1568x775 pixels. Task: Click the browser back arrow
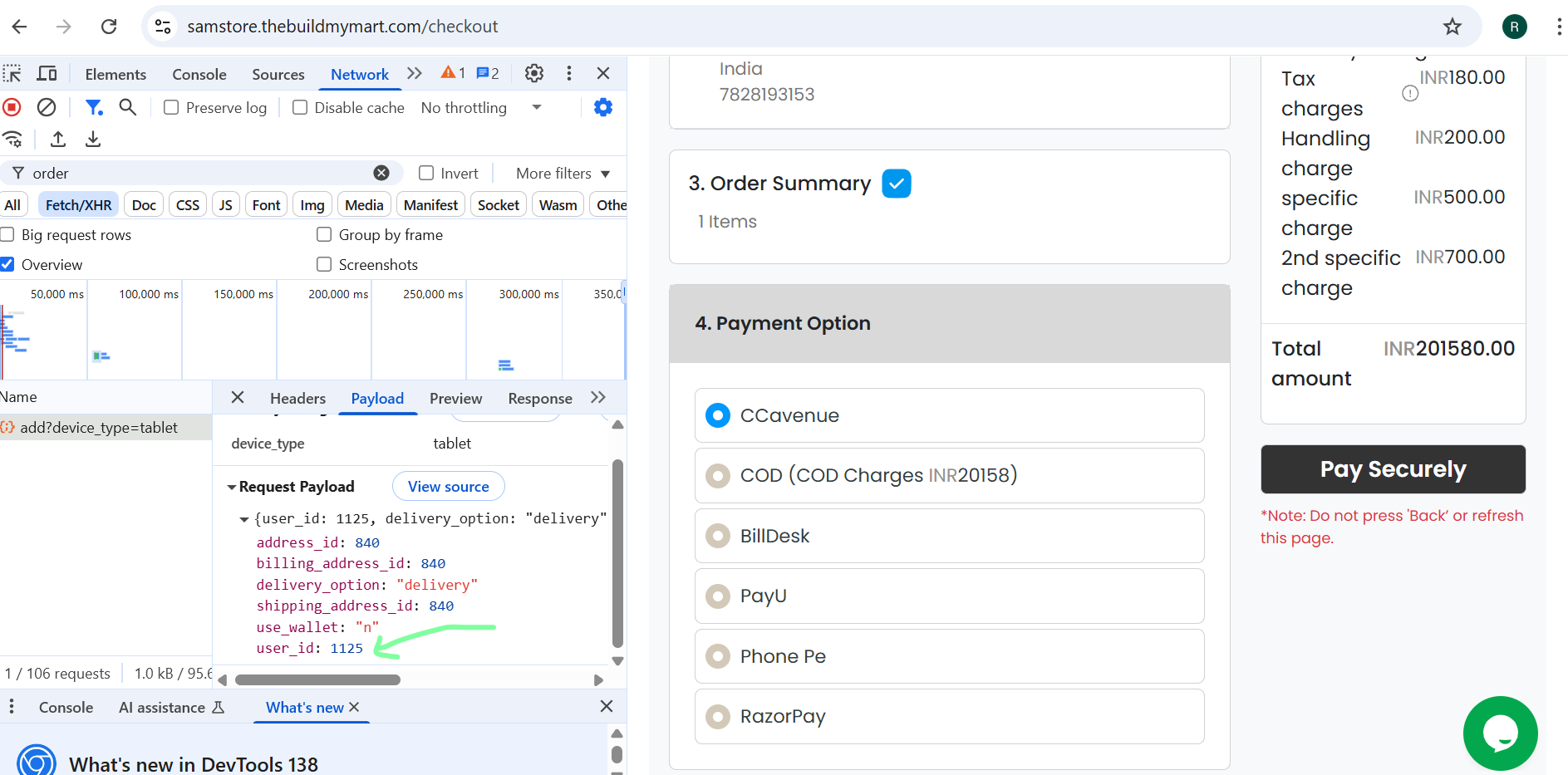point(20,27)
